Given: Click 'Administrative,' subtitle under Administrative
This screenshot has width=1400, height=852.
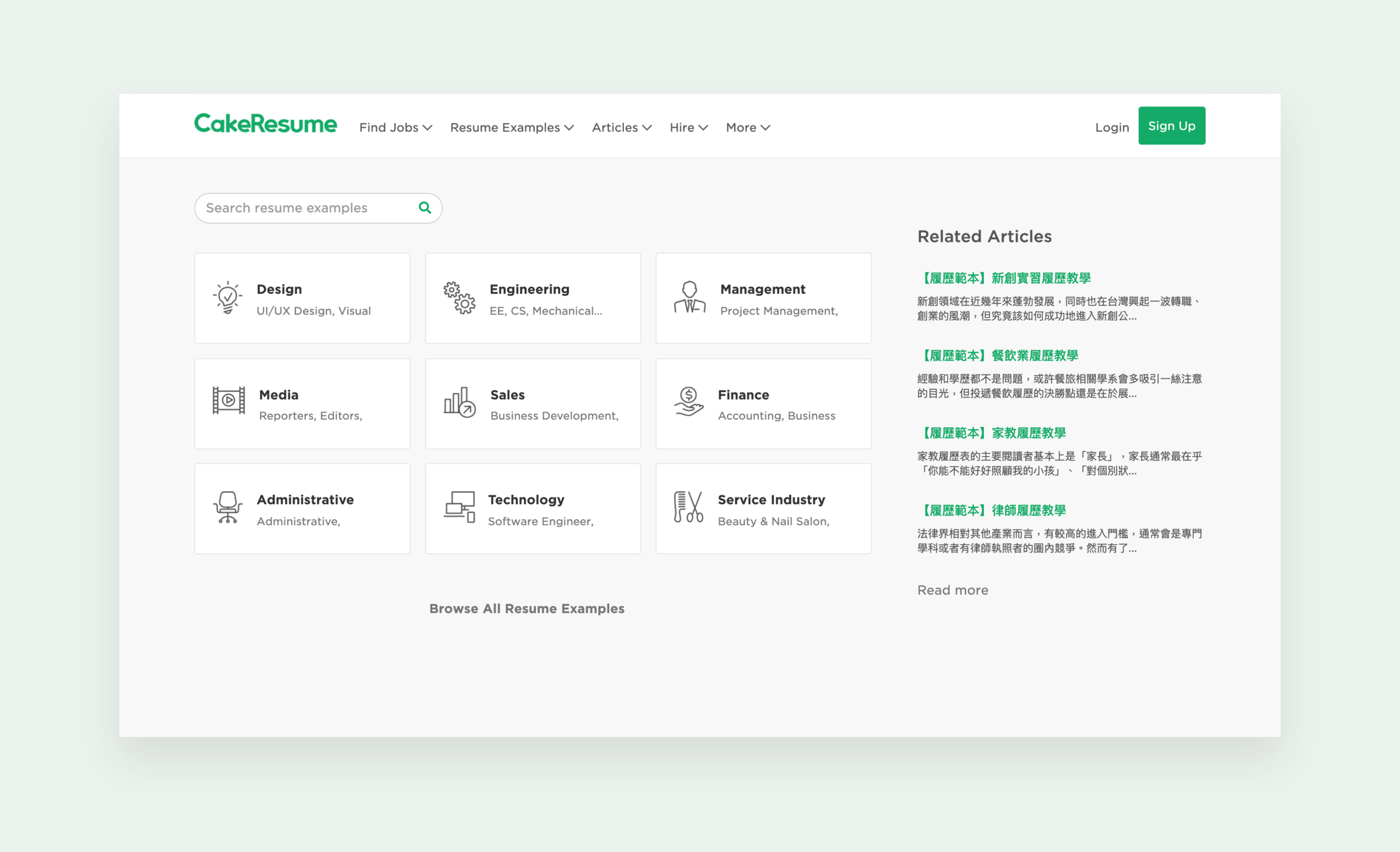Looking at the screenshot, I should click(x=298, y=521).
